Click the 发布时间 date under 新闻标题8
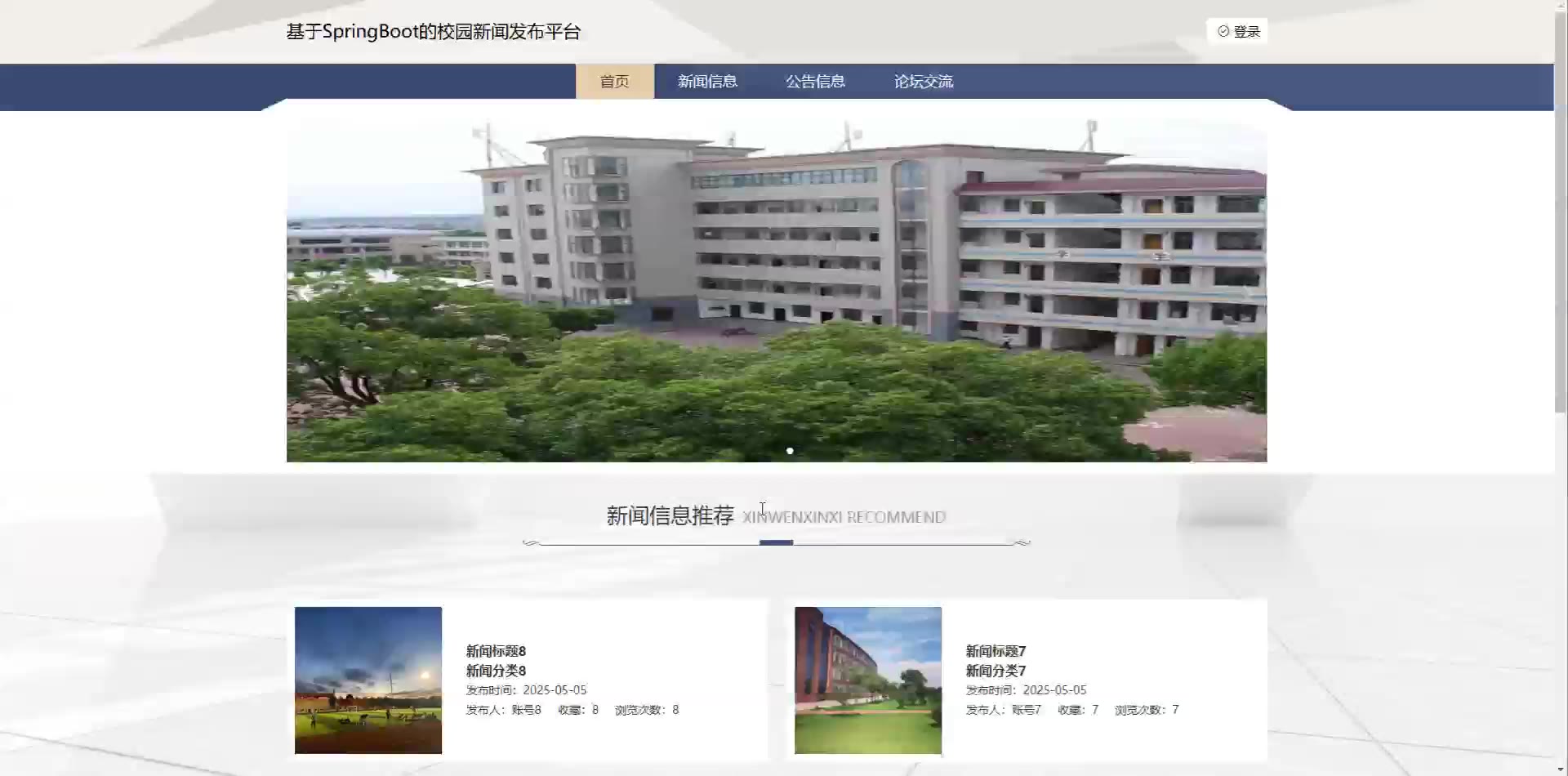 pyautogui.click(x=526, y=690)
